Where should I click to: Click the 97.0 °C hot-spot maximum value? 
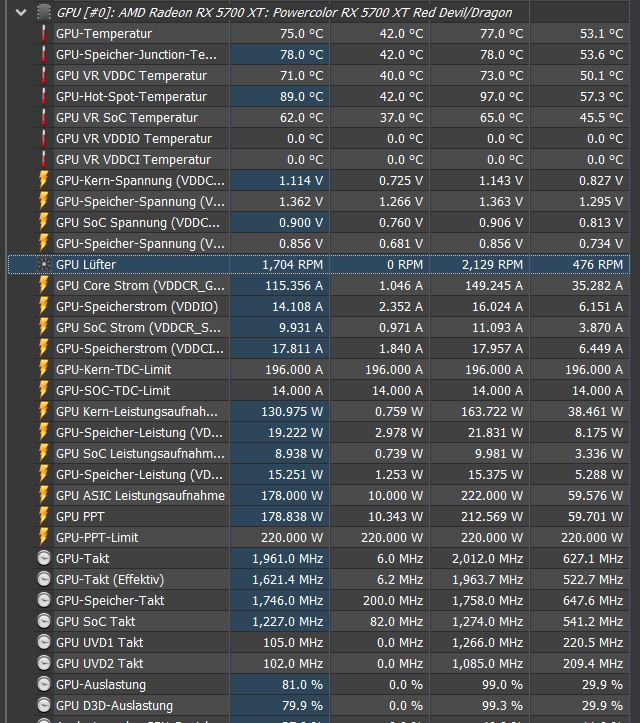point(501,96)
